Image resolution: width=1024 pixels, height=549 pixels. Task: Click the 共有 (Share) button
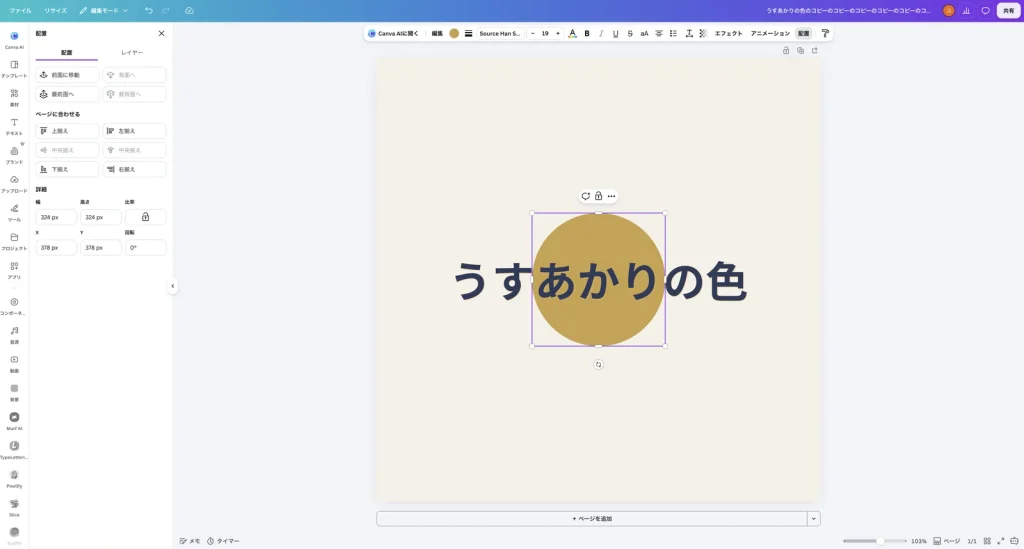click(x=1008, y=10)
